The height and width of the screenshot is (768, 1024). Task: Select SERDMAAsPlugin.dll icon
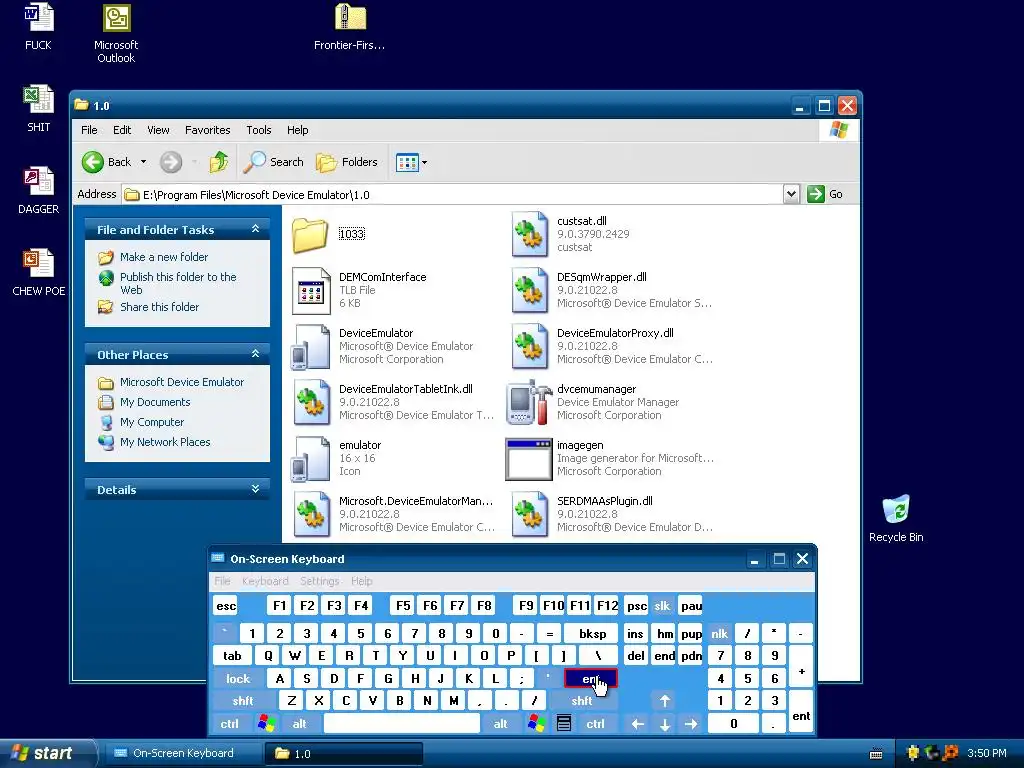(530, 515)
